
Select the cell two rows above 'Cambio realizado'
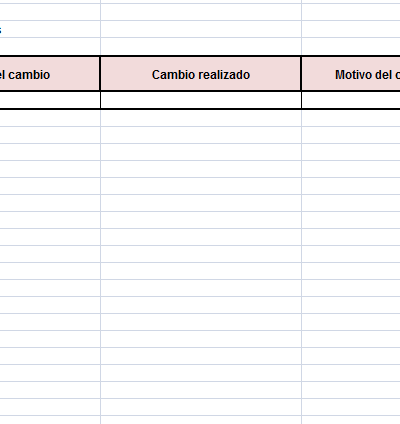[x=201, y=29]
